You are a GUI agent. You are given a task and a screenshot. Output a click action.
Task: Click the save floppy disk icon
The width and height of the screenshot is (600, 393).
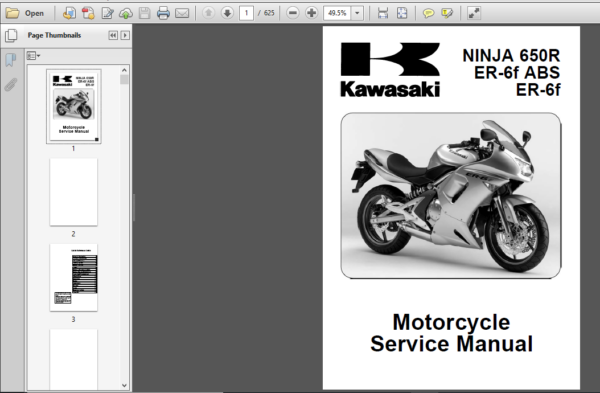coord(144,13)
